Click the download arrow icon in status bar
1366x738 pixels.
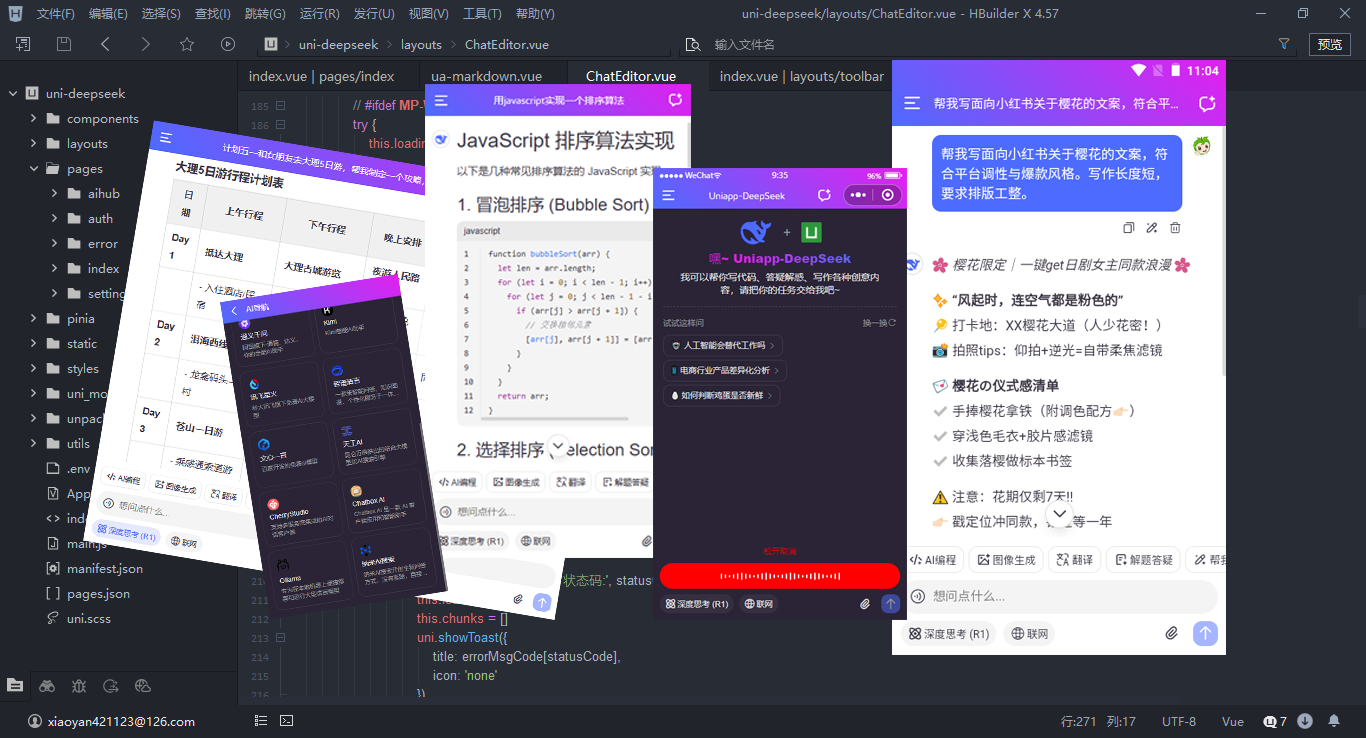click(1305, 721)
